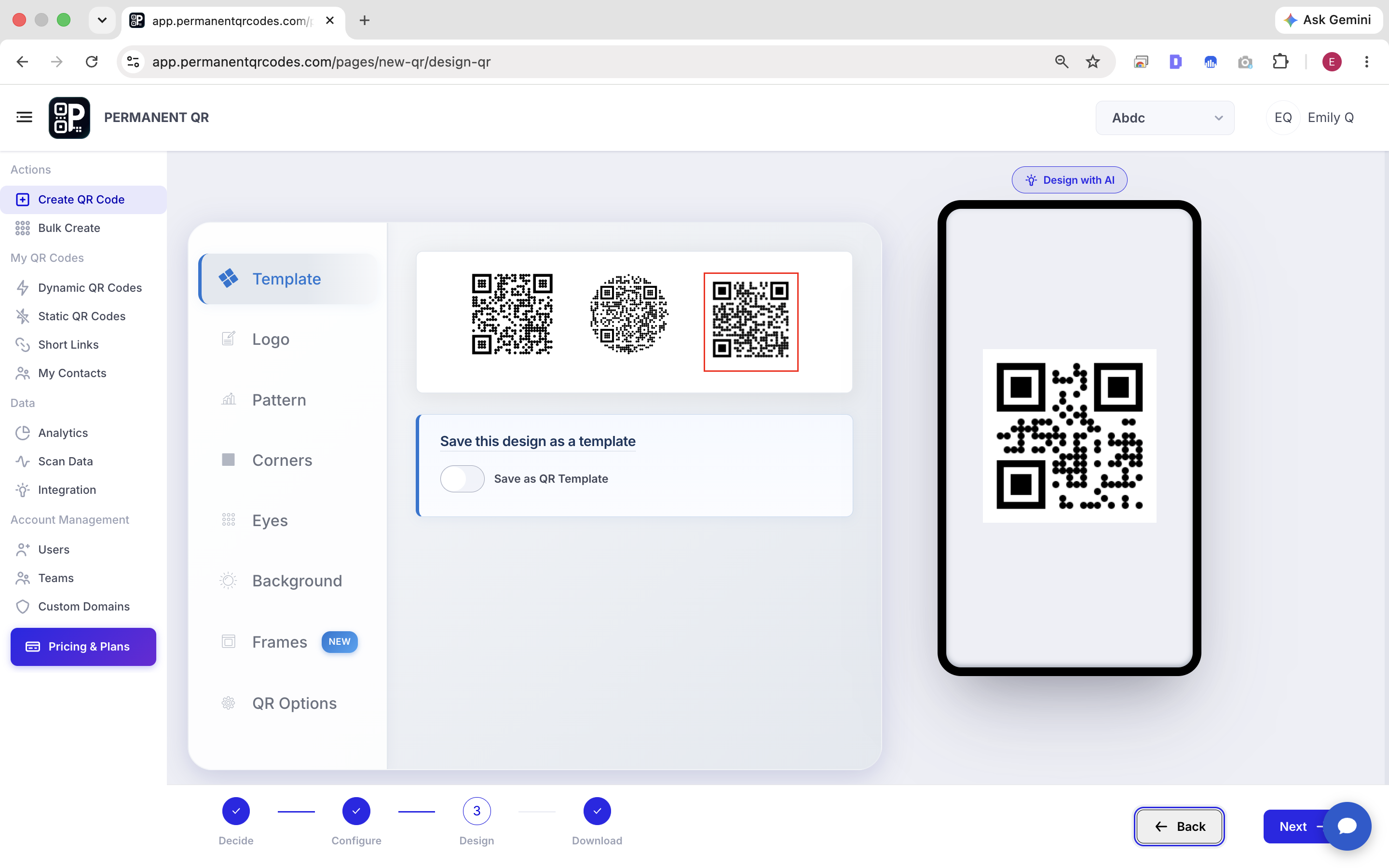1389x868 pixels.
Task: Open Create QR Code in sidebar
Action: tap(83, 200)
